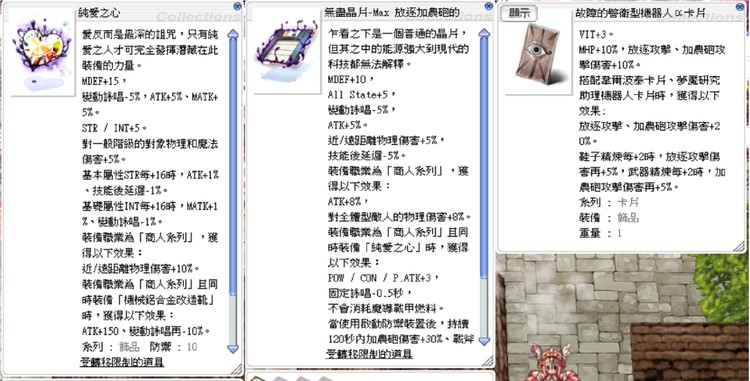This screenshot has width=750, height=381.
Task: Click the eye card item icon
Action: pos(539,56)
